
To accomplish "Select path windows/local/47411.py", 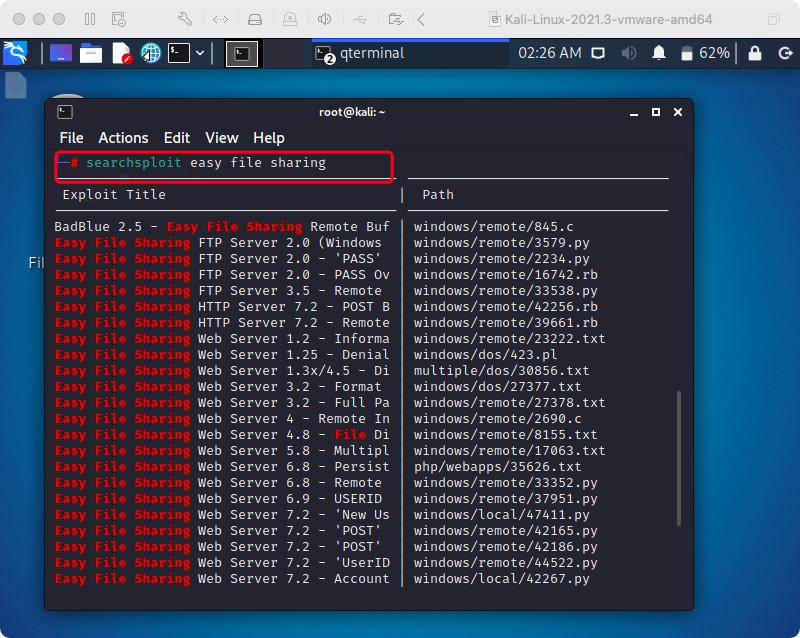I will (x=502, y=514).
